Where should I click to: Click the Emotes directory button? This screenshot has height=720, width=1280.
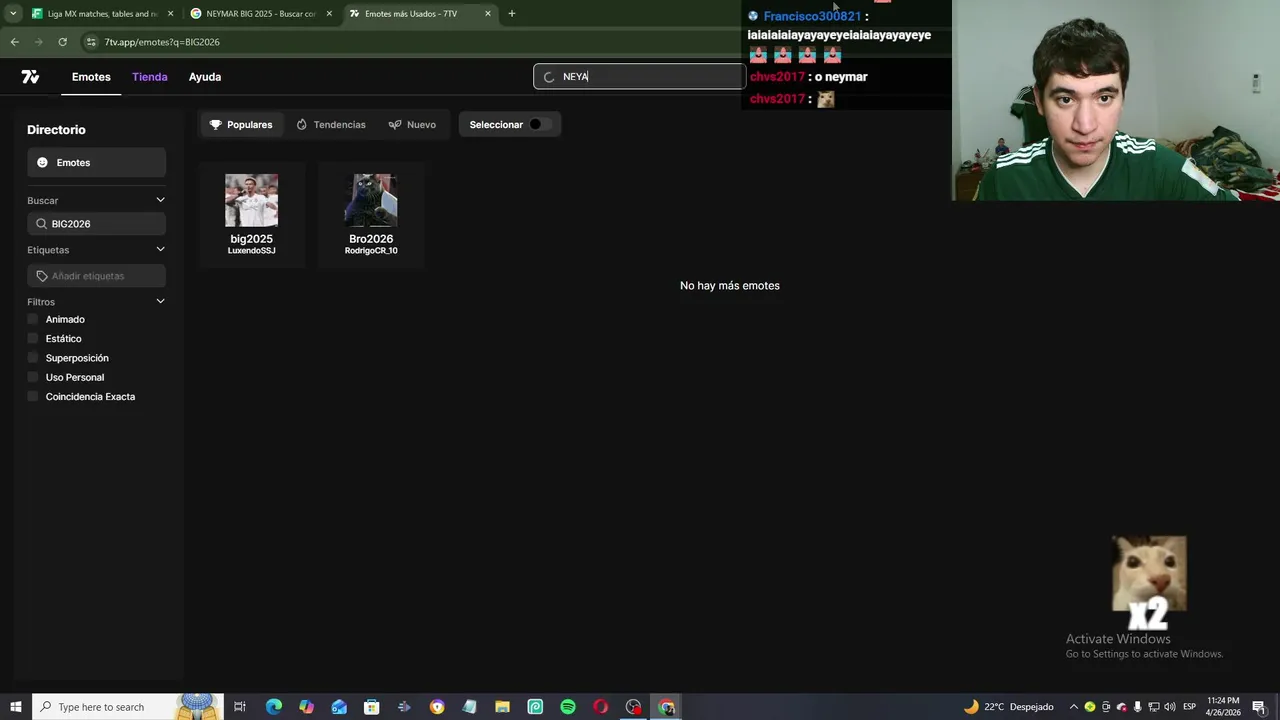pos(96,163)
